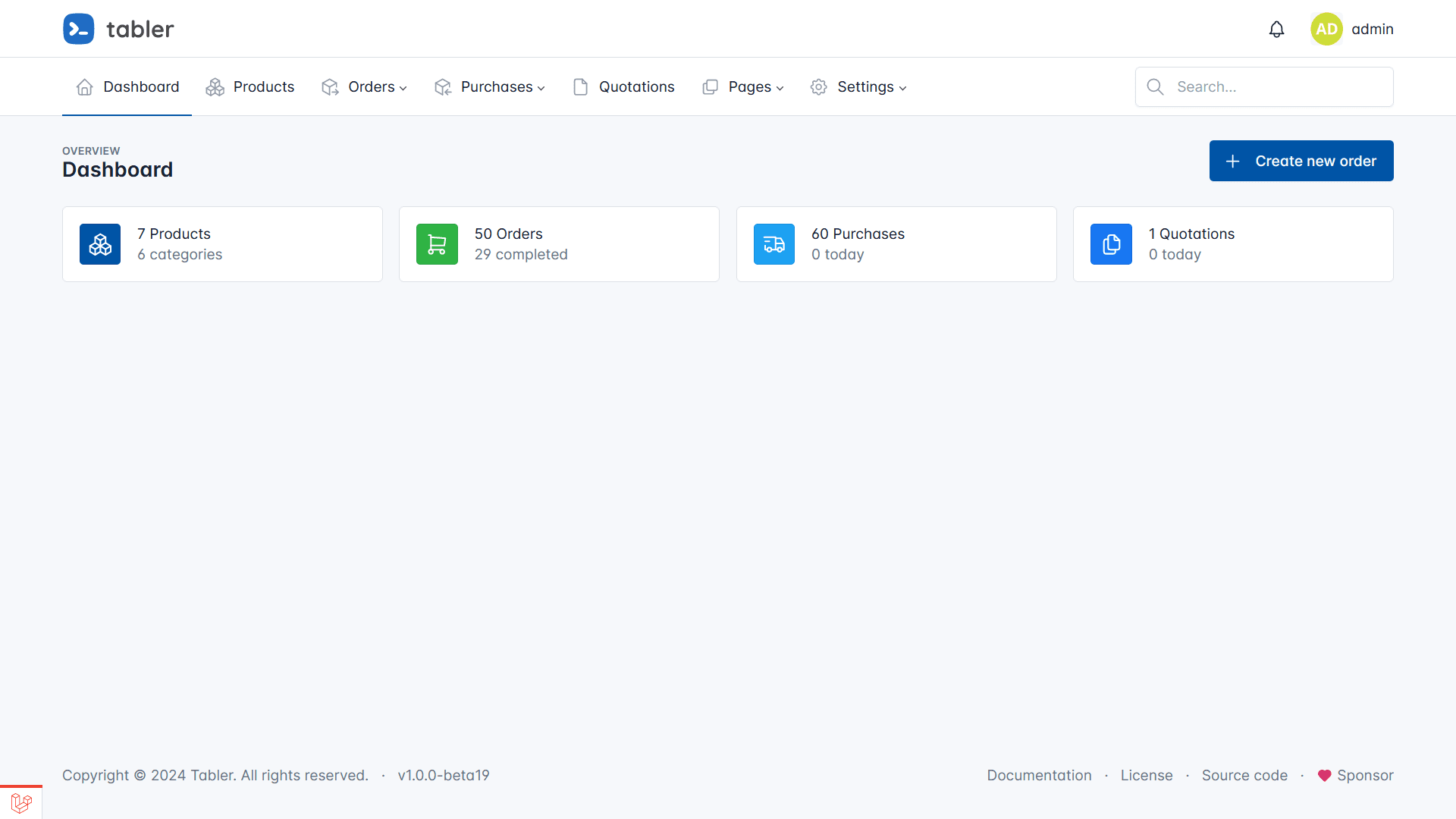1456x819 pixels.
Task: Click the tabler brand name
Action: (x=140, y=30)
